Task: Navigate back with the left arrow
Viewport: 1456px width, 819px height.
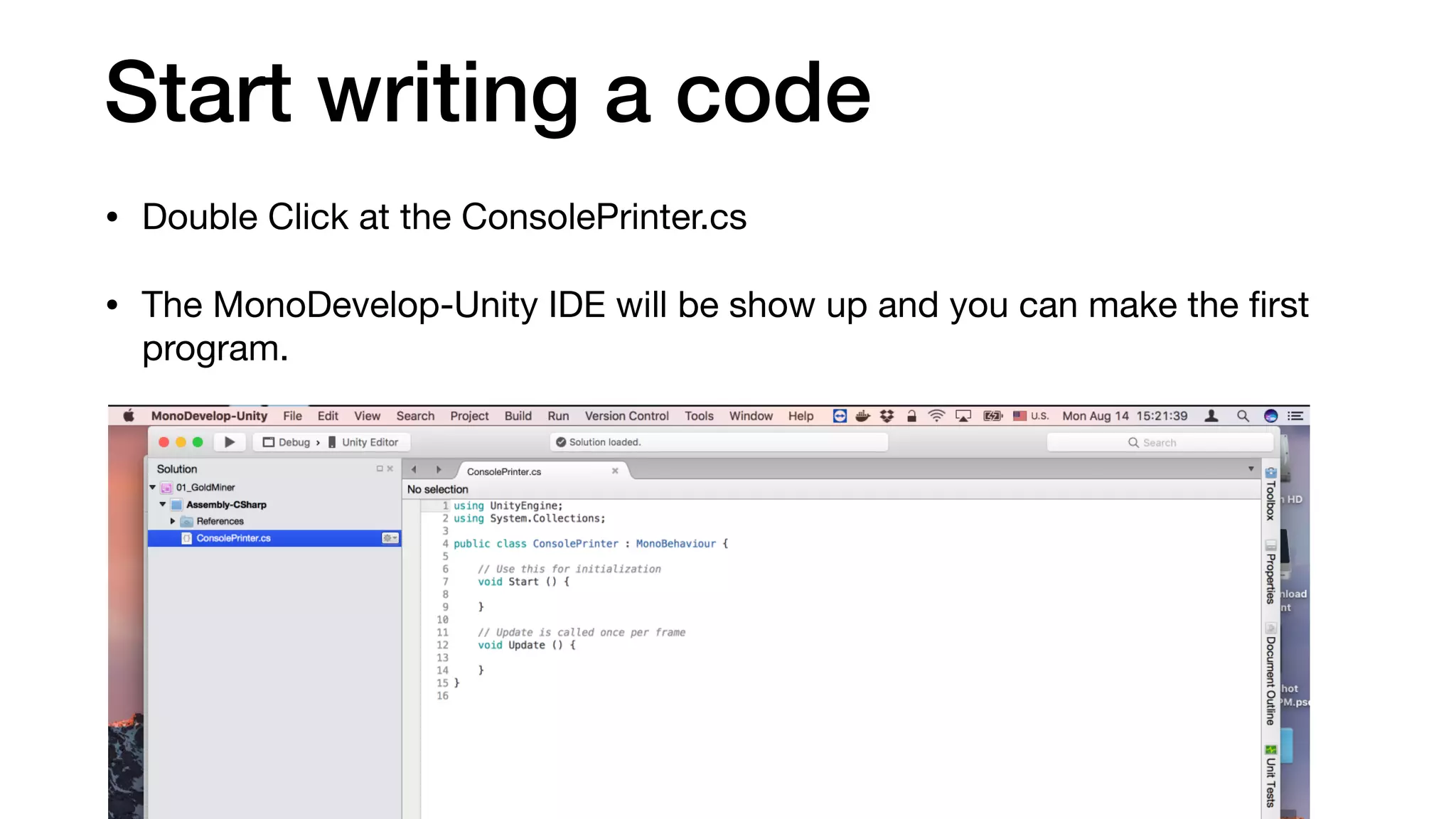Action: tap(414, 469)
